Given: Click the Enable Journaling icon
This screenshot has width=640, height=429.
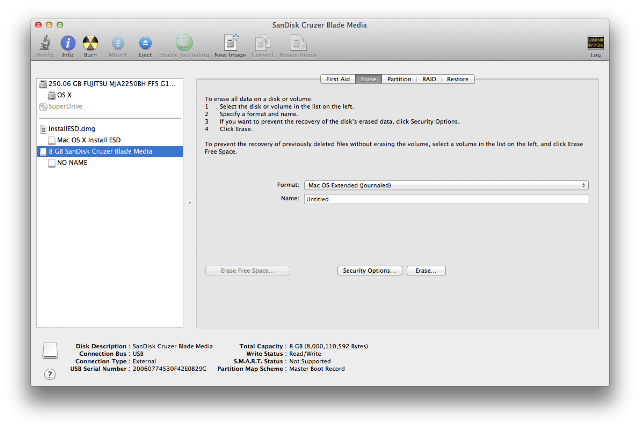Looking at the screenshot, I should click(184, 42).
